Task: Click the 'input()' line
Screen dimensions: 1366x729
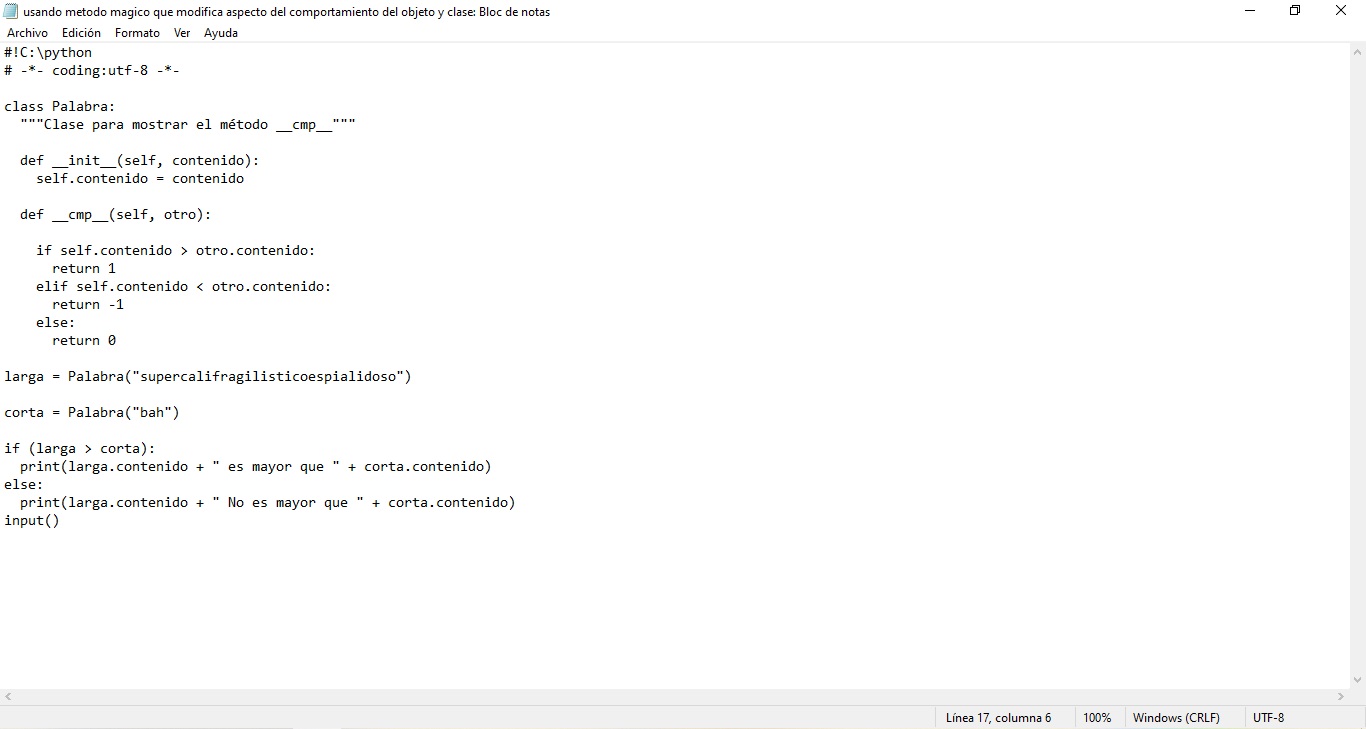Action: click(x=32, y=520)
